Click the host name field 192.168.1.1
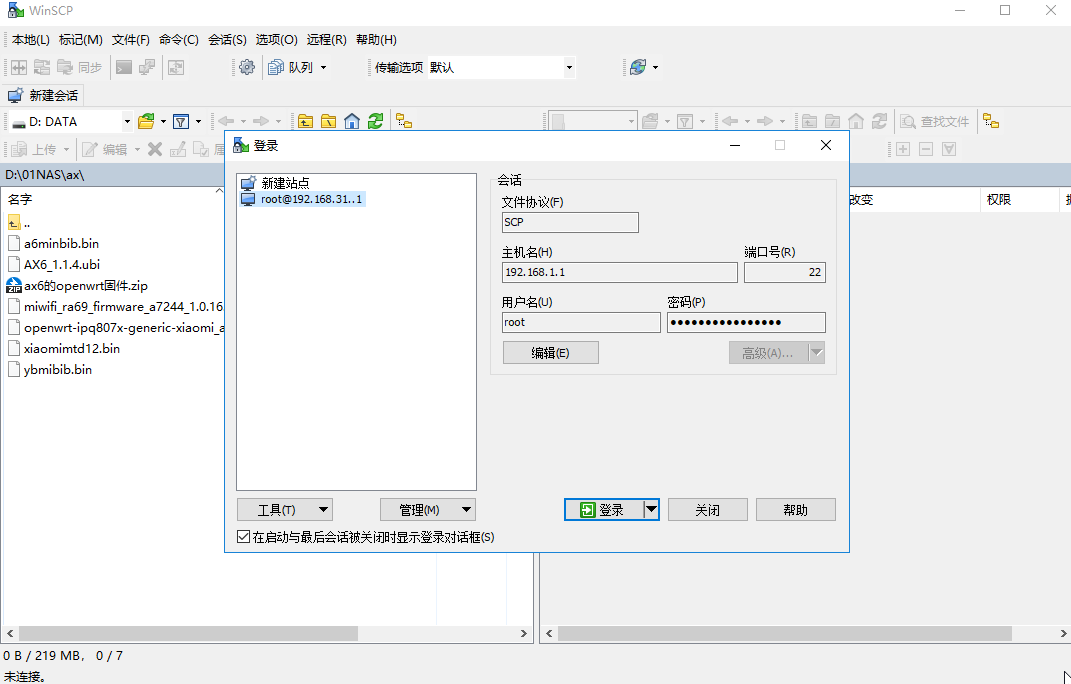 (620, 272)
